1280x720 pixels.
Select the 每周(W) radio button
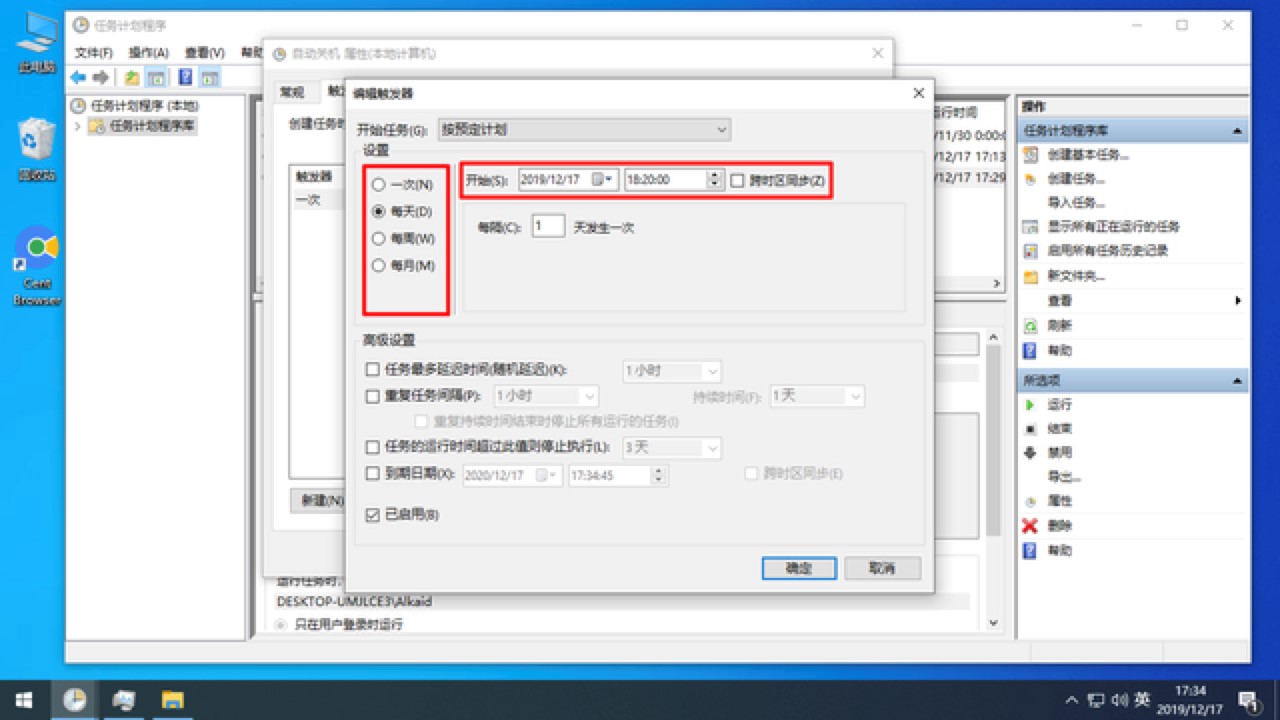pyautogui.click(x=378, y=239)
